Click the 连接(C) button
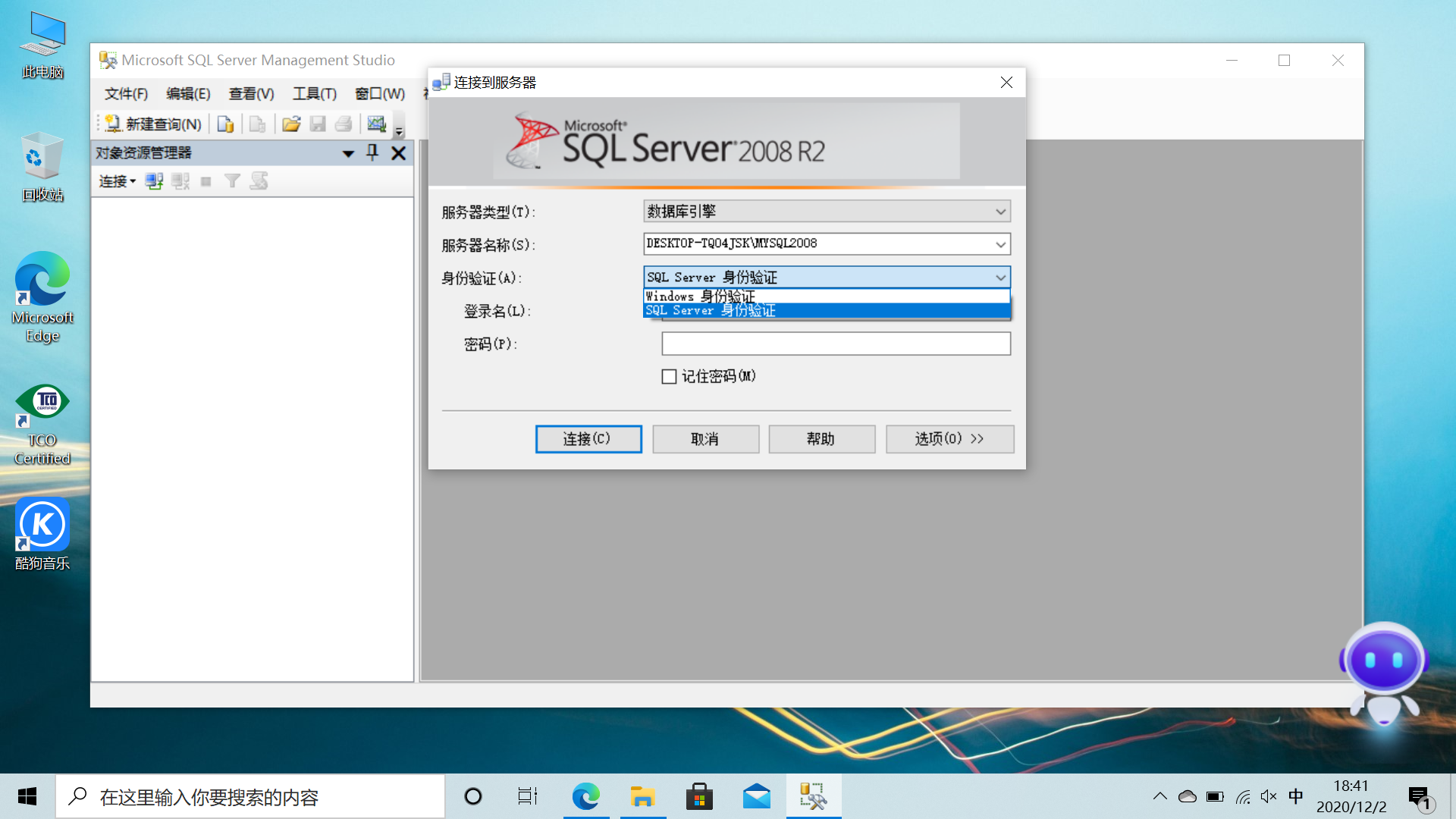Viewport: 1456px width, 819px height. [x=588, y=439]
